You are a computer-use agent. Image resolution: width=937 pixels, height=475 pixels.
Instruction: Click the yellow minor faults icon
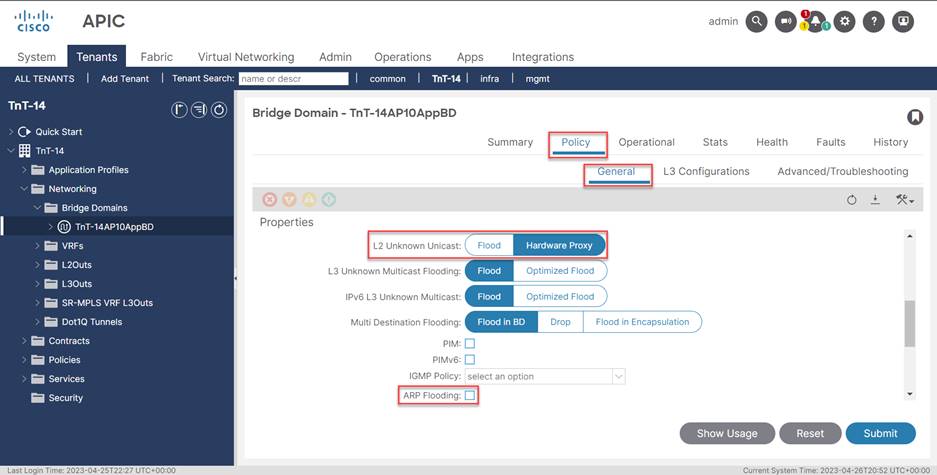[309, 200]
